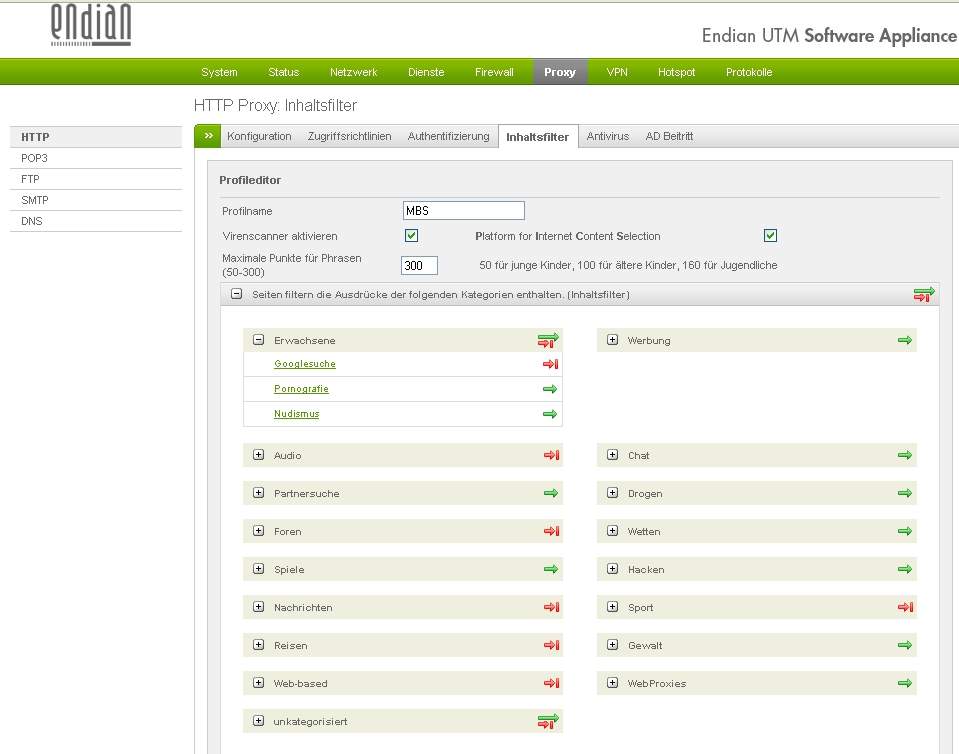
Task: Toggle the mixed arrow icon for Erwachsene
Action: tap(548, 340)
